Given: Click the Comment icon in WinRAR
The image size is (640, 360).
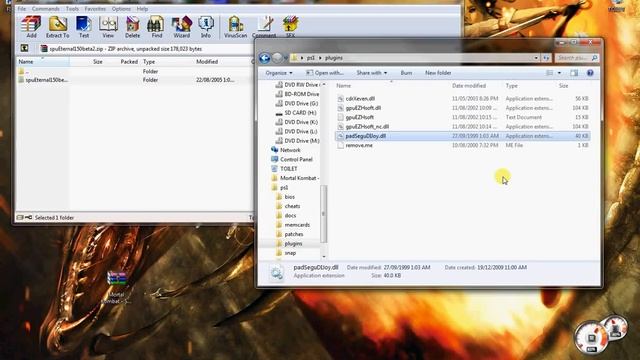Looking at the screenshot, I should pyautogui.click(x=264, y=27).
